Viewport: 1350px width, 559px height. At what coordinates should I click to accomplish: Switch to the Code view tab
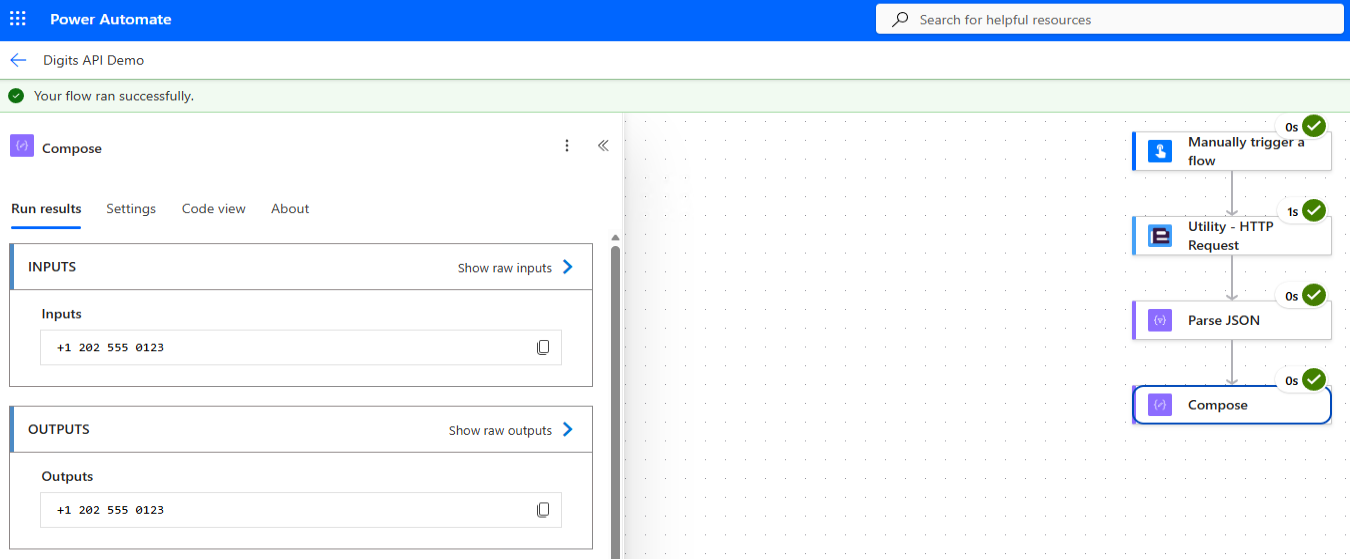point(214,208)
